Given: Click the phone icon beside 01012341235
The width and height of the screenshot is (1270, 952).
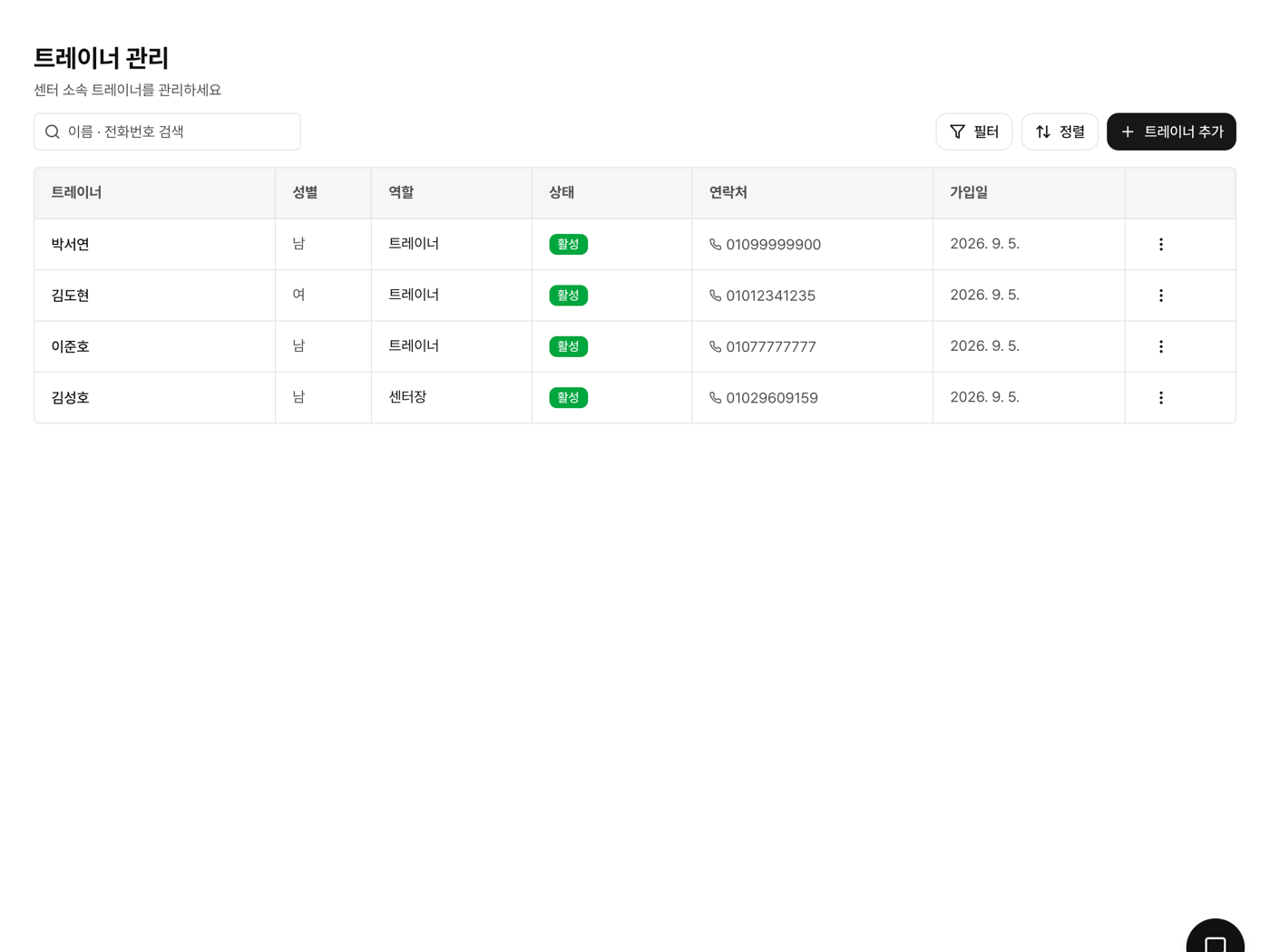Looking at the screenshot, I should pos(715,296).
